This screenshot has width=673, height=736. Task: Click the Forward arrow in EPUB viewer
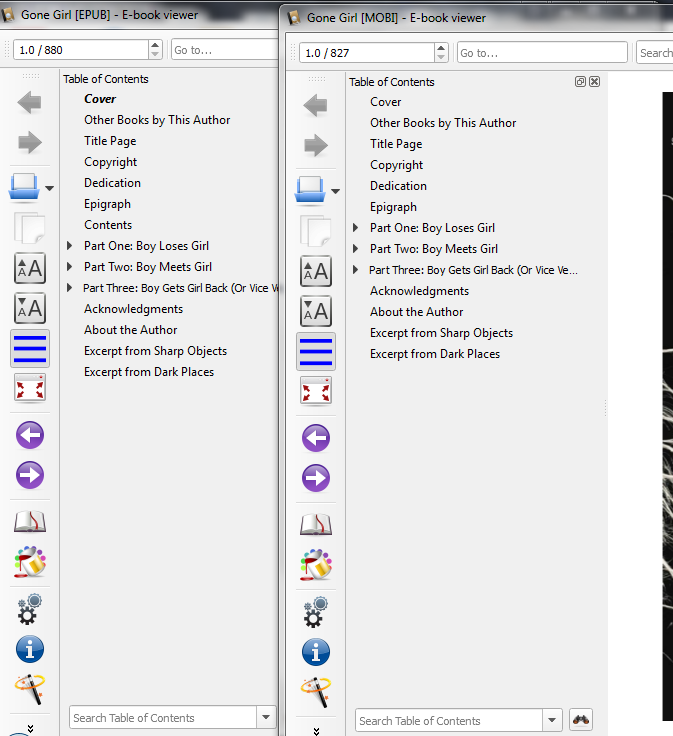tap(29, 142)
